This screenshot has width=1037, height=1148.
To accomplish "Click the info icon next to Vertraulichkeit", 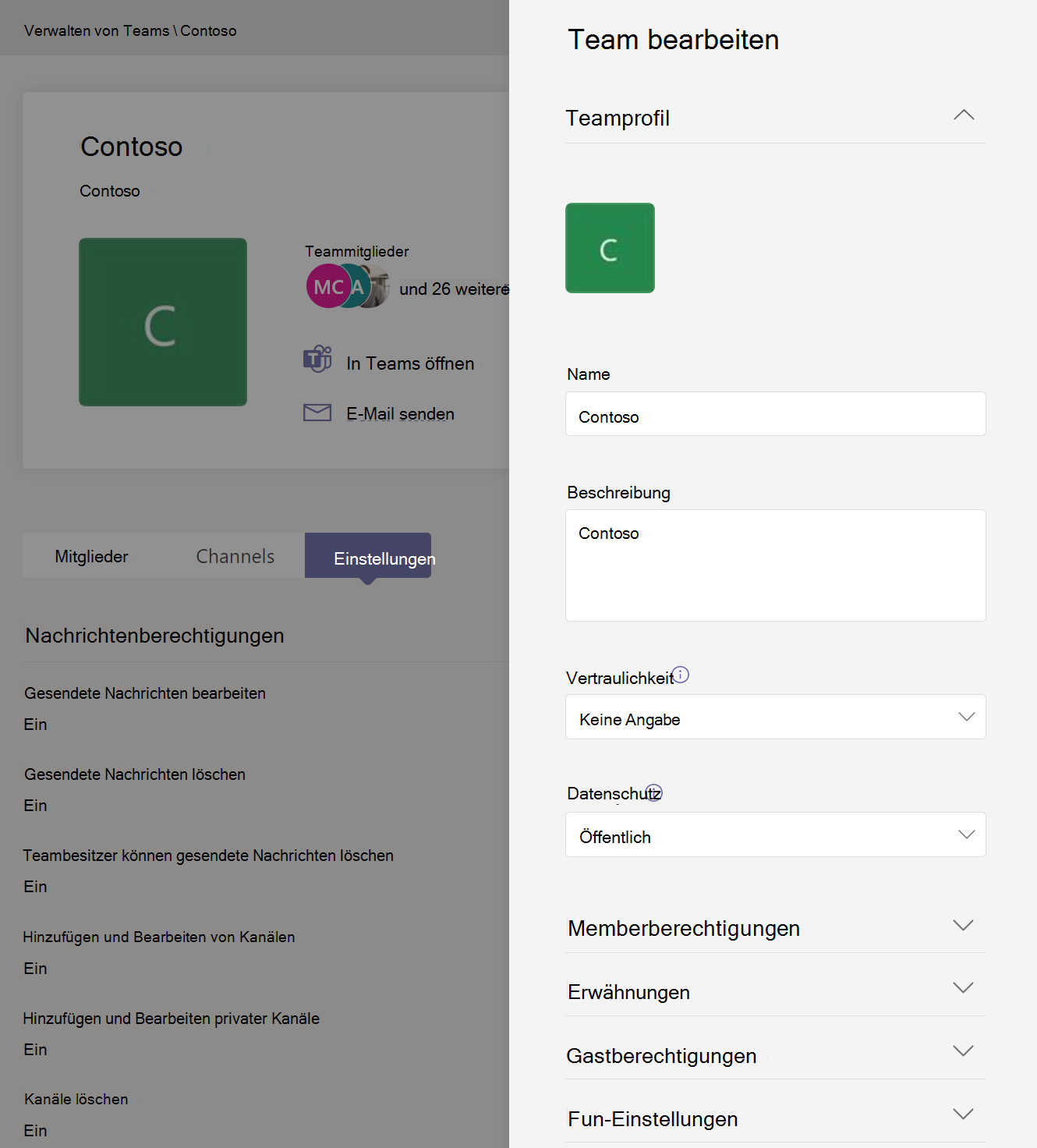I will tap(681, 675).
